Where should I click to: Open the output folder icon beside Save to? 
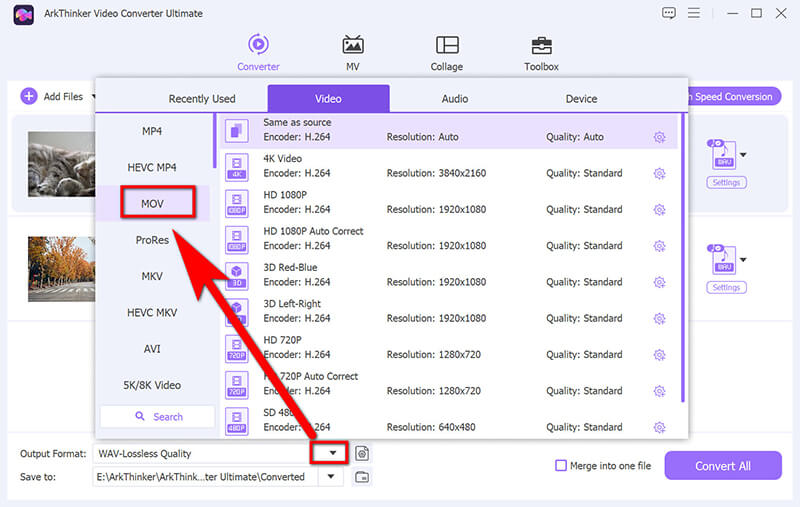pos(362,477)
